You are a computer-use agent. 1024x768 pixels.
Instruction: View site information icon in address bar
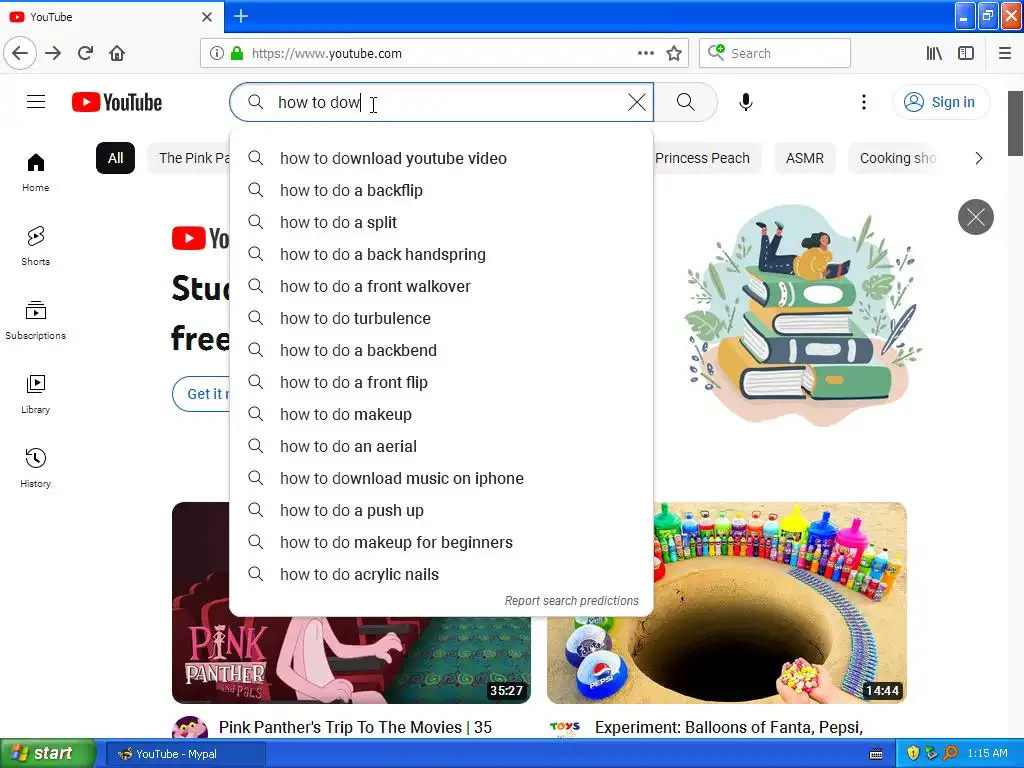pyautogui.click(x=216, y=53)
